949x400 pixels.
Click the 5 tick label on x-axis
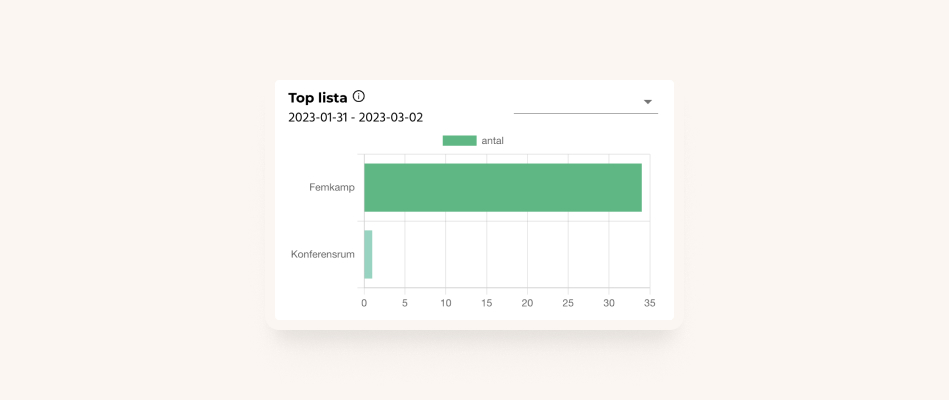(405, 302)
